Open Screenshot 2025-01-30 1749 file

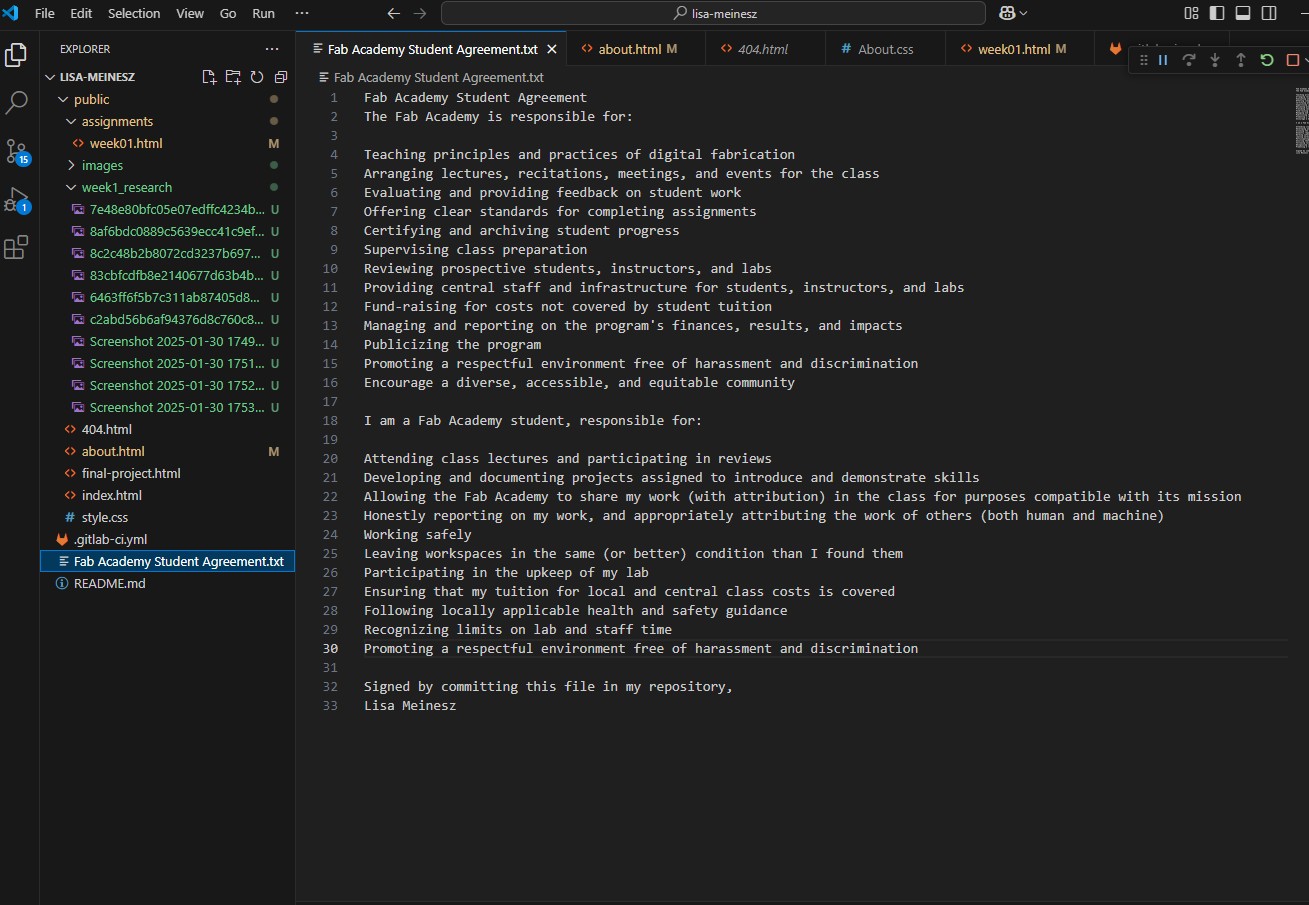point(168,341)
